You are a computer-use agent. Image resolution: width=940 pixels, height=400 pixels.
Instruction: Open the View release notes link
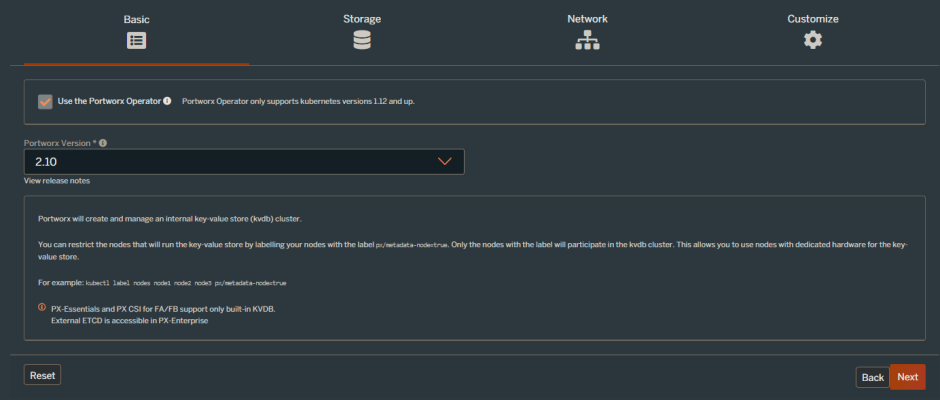[57, 181]
